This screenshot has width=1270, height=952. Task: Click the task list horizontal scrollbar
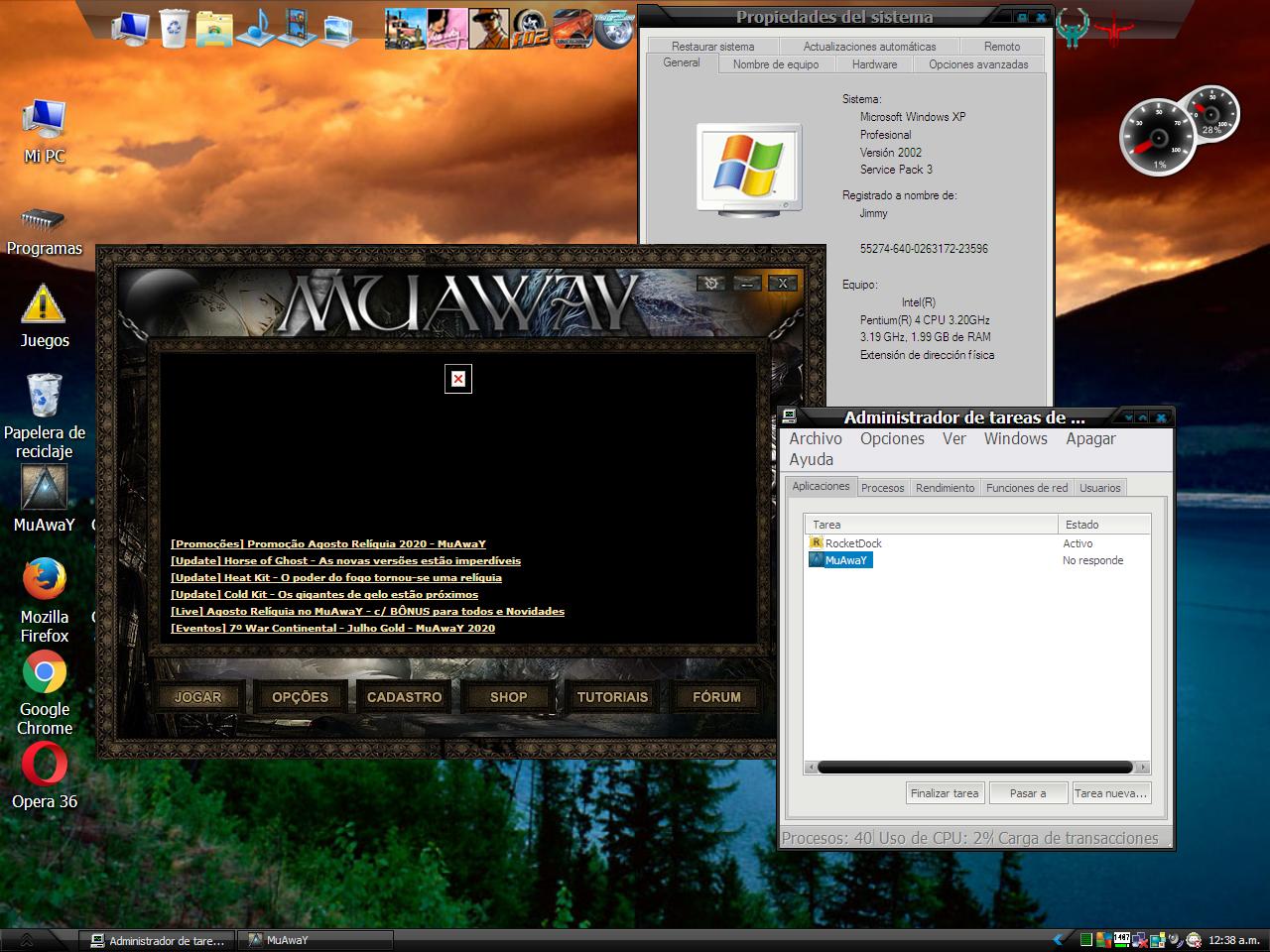click(977, 767)
